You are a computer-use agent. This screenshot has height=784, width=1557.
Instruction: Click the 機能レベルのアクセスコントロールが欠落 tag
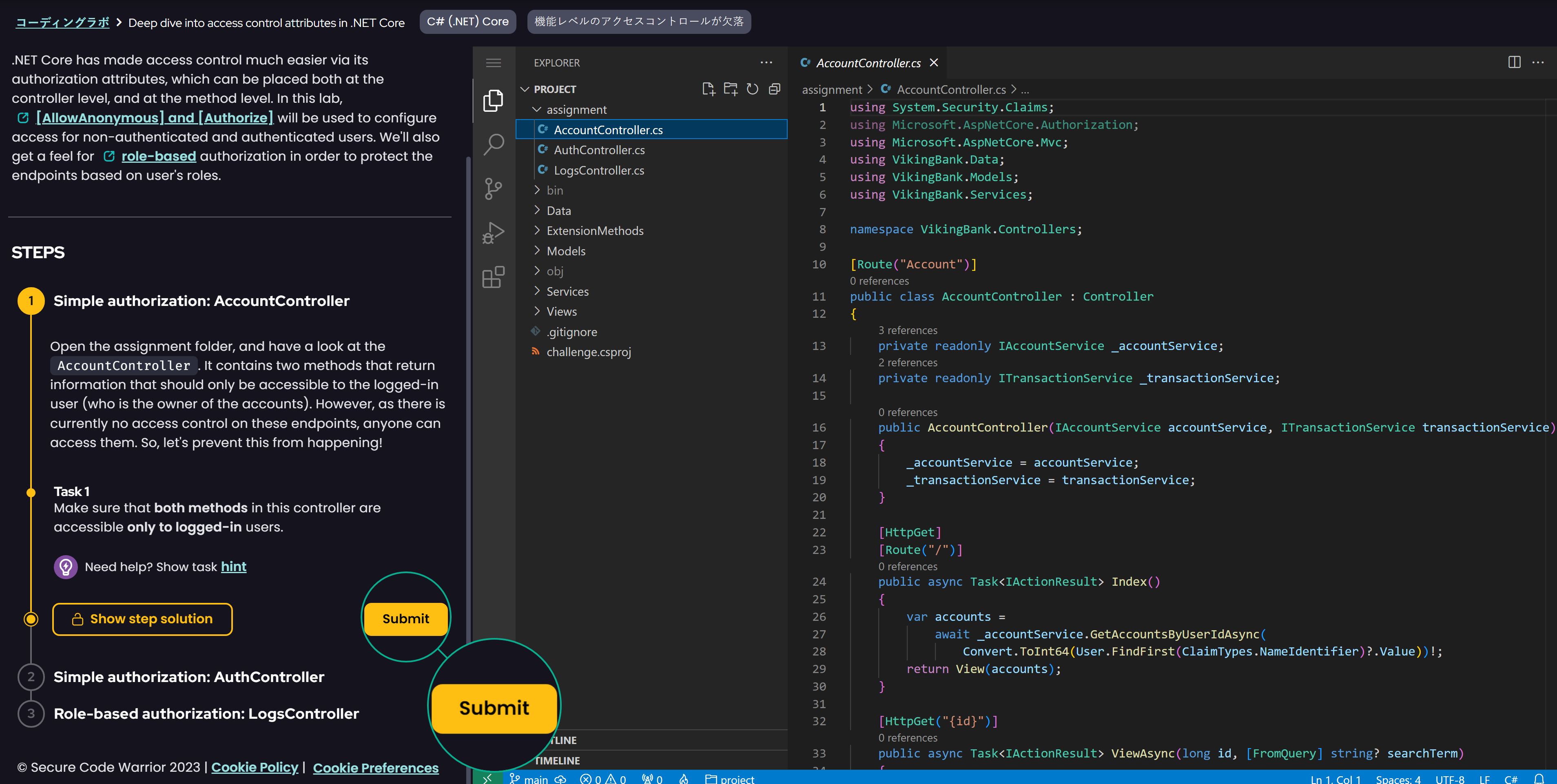click(x=639, y=22)
